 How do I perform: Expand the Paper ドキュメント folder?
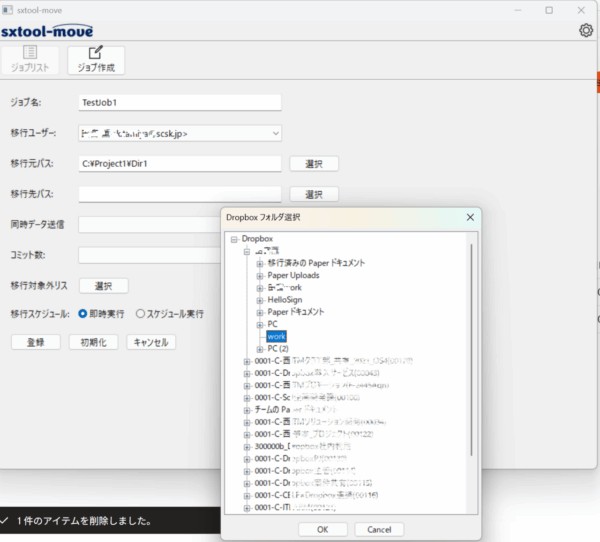(x=260, y=313)
